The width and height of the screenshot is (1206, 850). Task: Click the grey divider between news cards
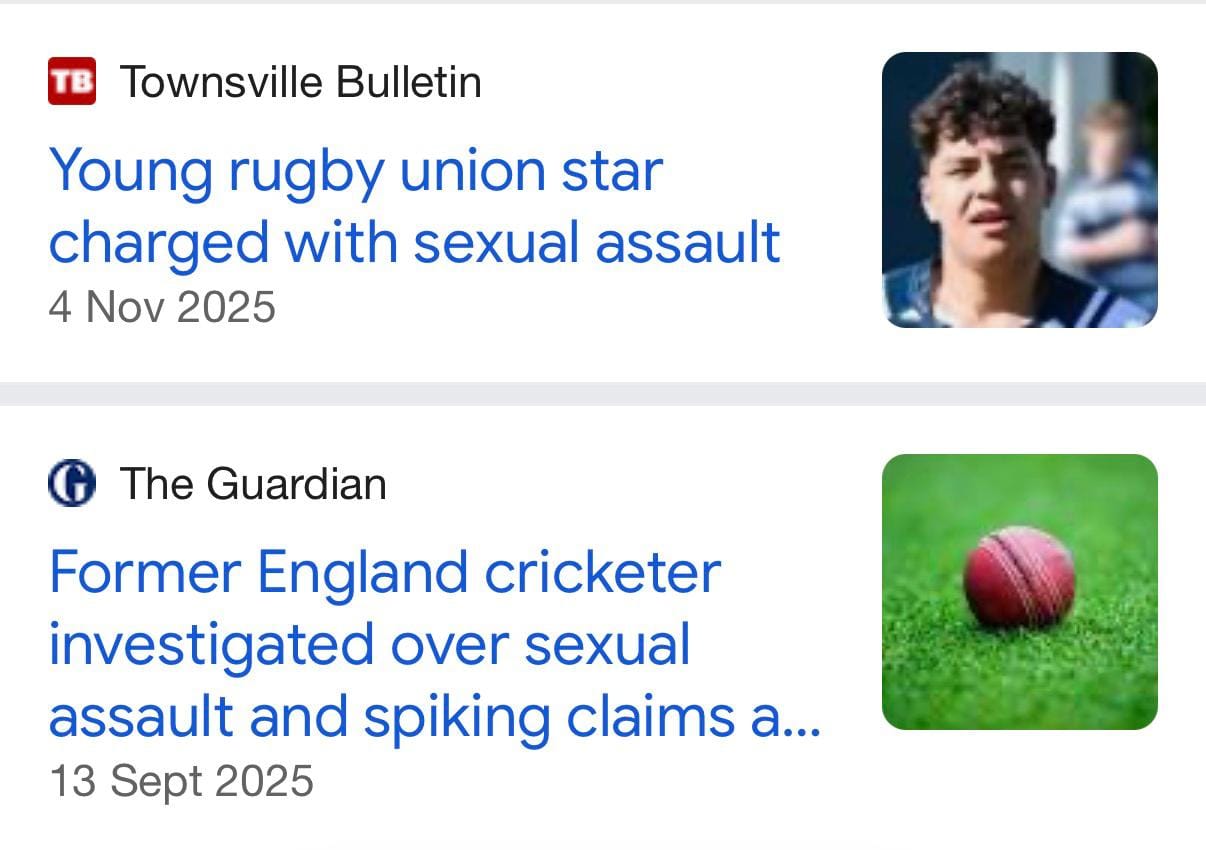(x=603, y=394)
